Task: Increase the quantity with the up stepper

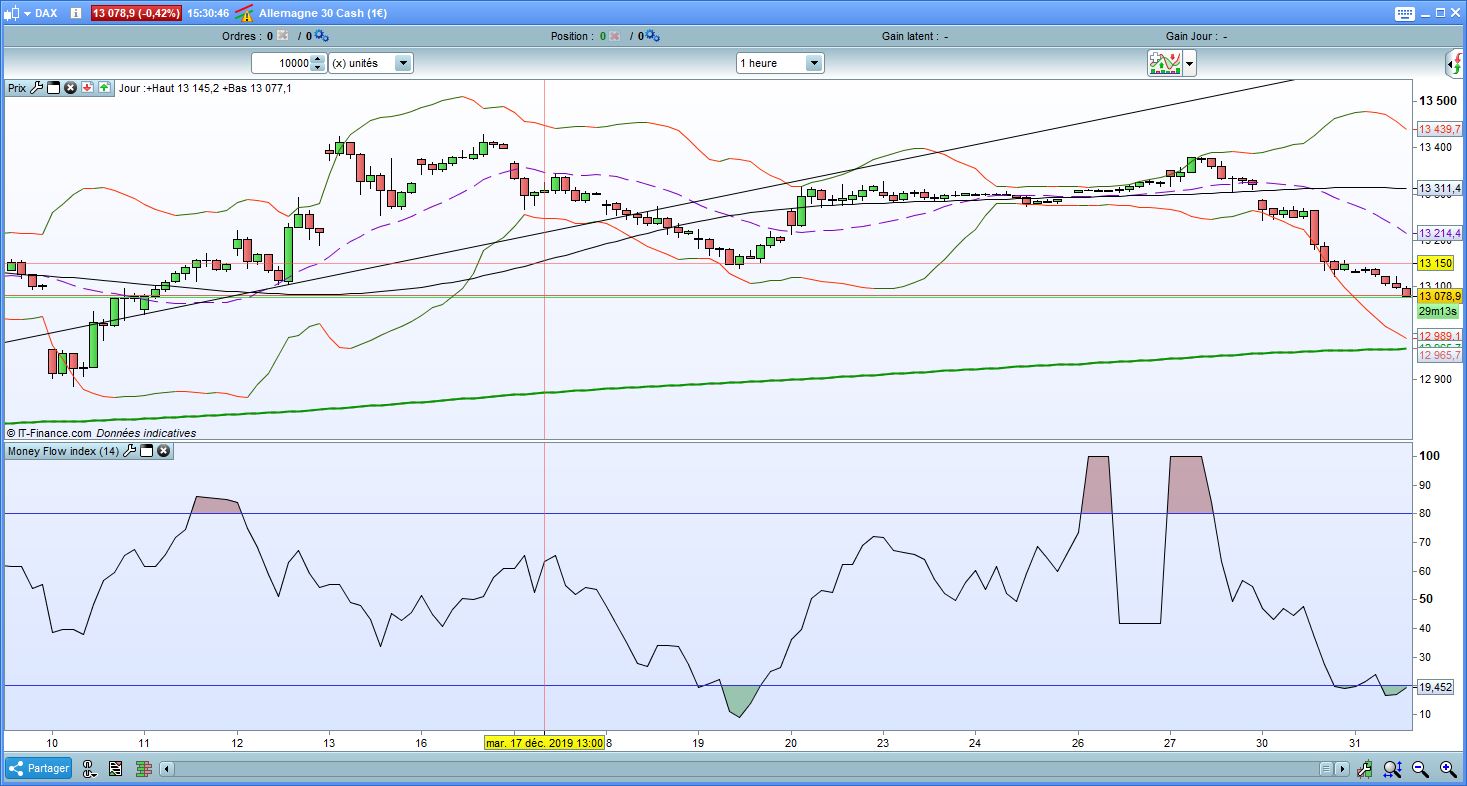Action: [x=318, y=59]
